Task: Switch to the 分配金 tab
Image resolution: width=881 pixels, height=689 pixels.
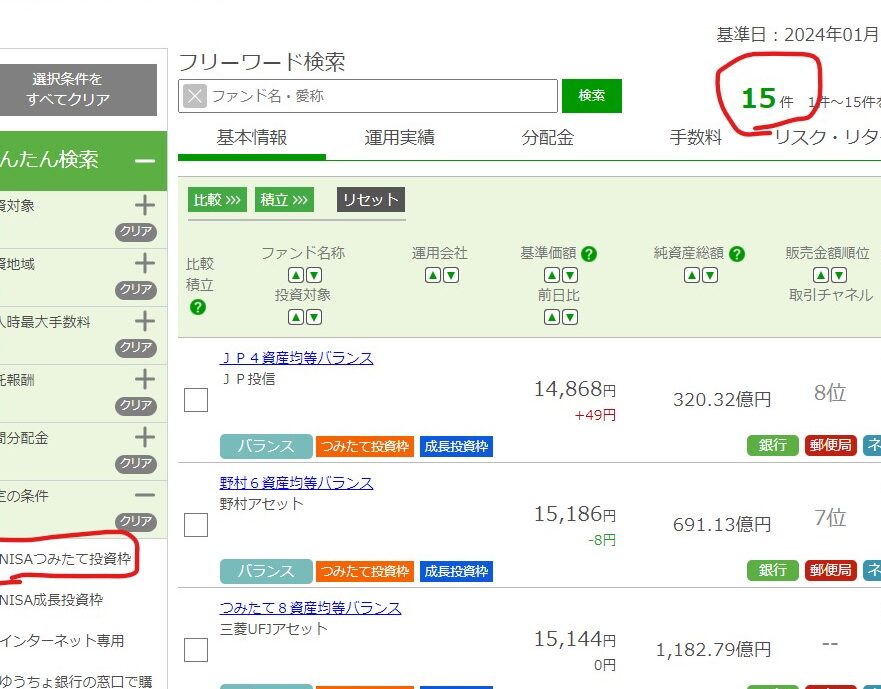Action: (547, 138)
